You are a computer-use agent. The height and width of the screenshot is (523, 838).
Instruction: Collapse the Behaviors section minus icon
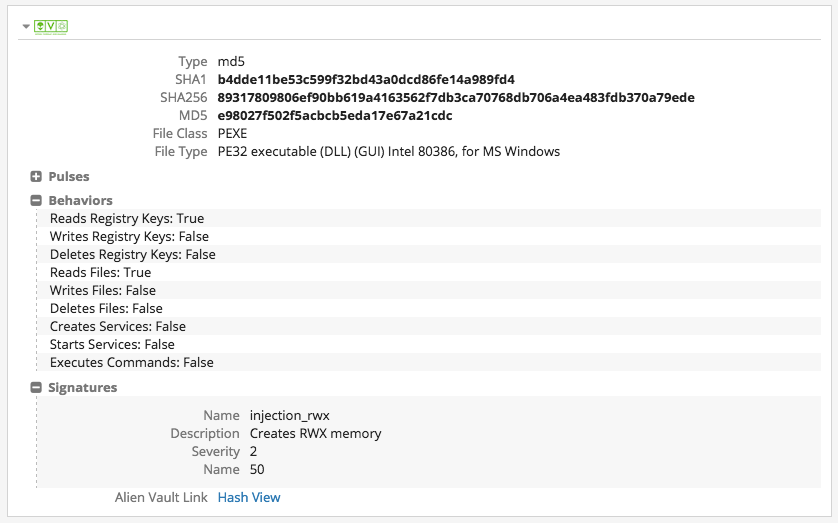36,201
